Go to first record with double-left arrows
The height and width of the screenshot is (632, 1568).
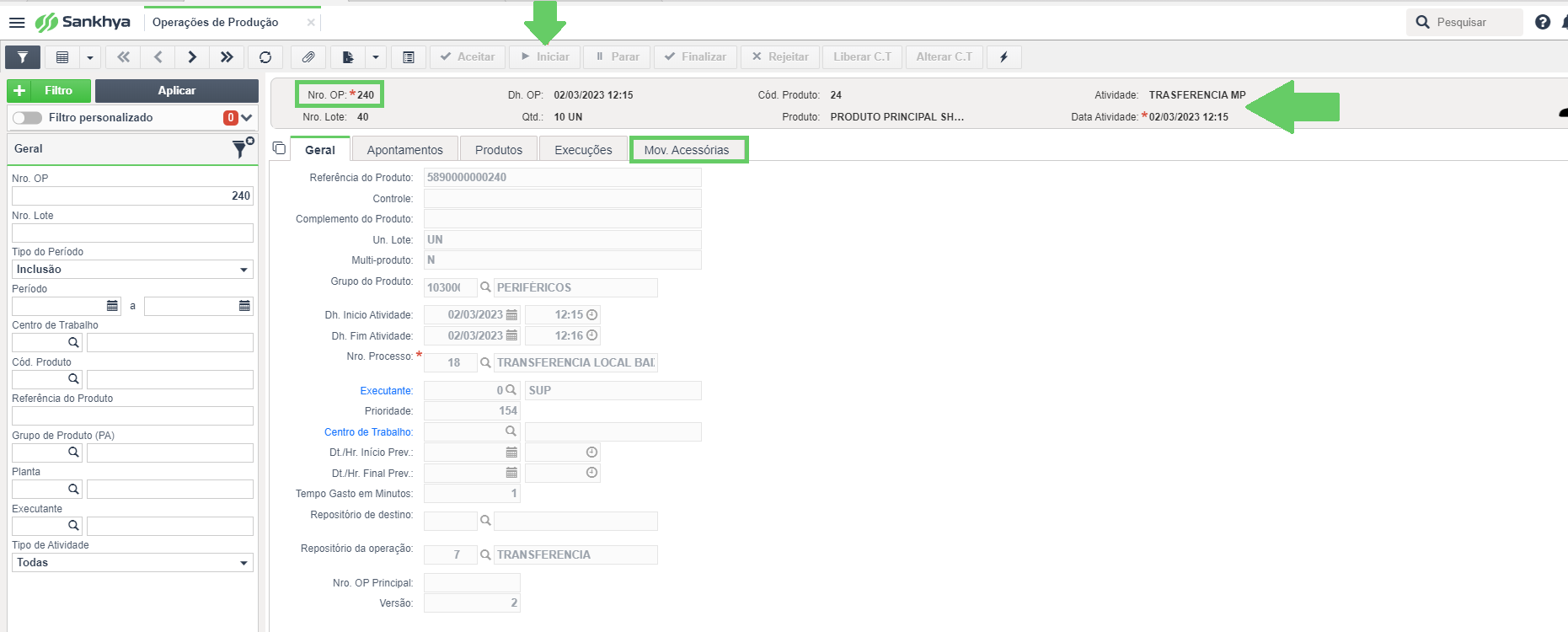123,57
